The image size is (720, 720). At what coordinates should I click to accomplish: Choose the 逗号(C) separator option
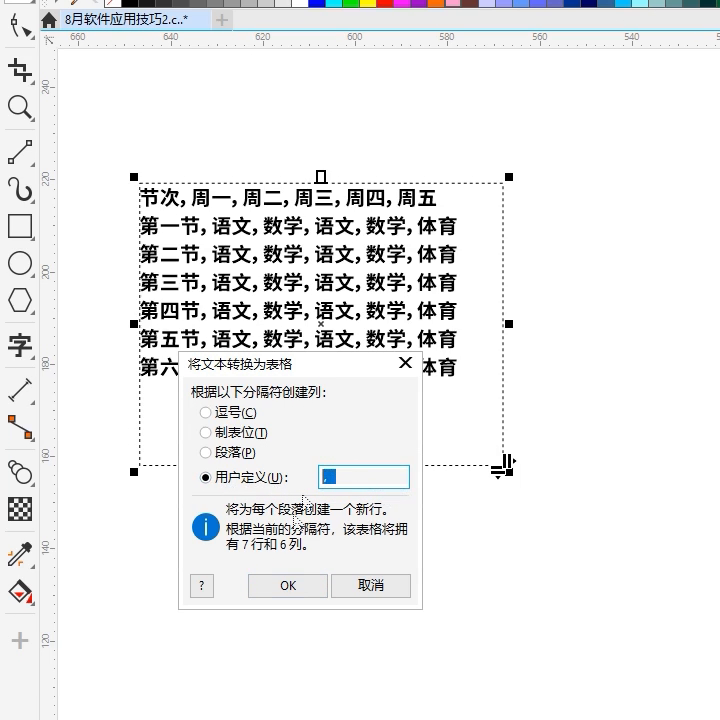coord(228,412)
